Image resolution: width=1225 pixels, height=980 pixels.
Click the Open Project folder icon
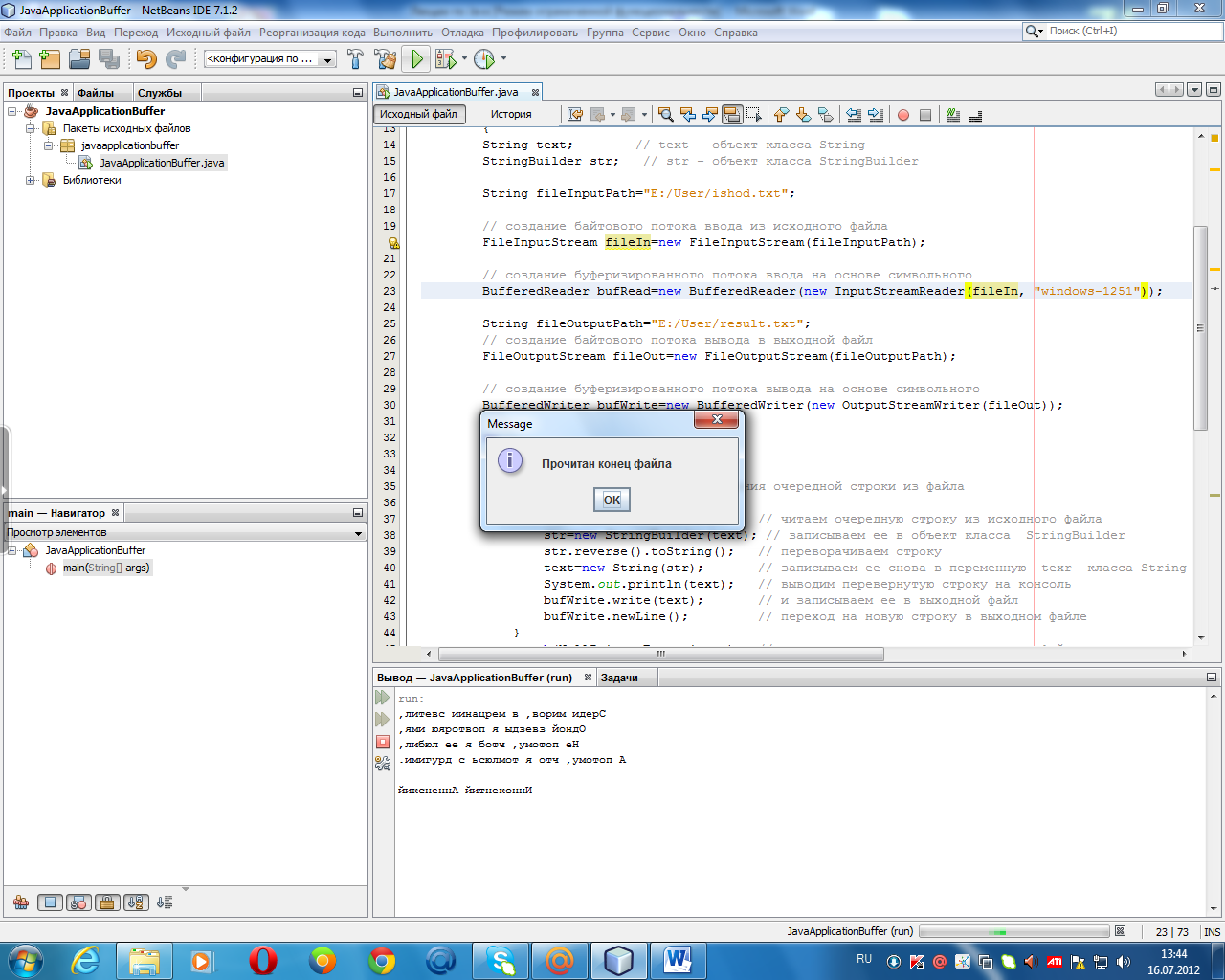tap(79, 59)
